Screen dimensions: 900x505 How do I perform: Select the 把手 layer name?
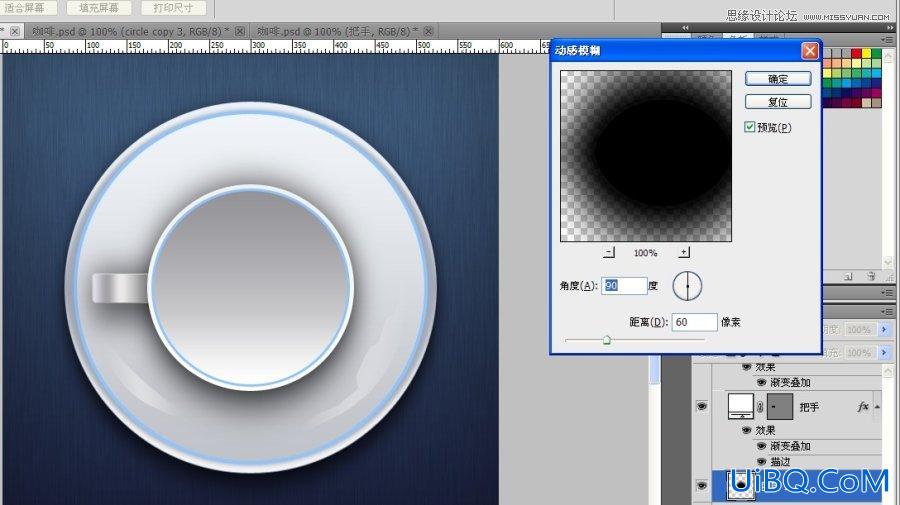click(x=809, y=407)
